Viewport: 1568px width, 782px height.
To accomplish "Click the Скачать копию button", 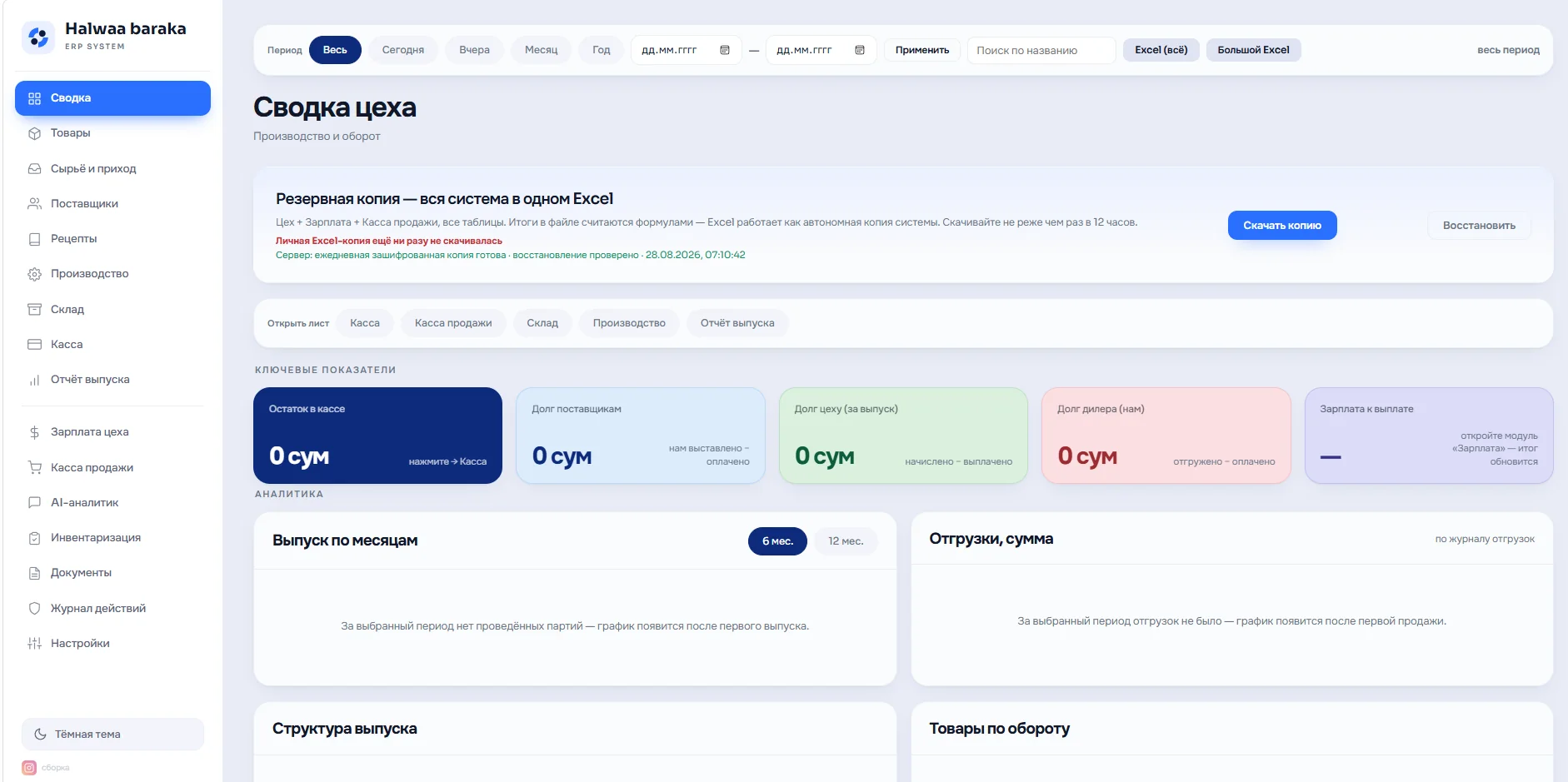I will 1282,226.
